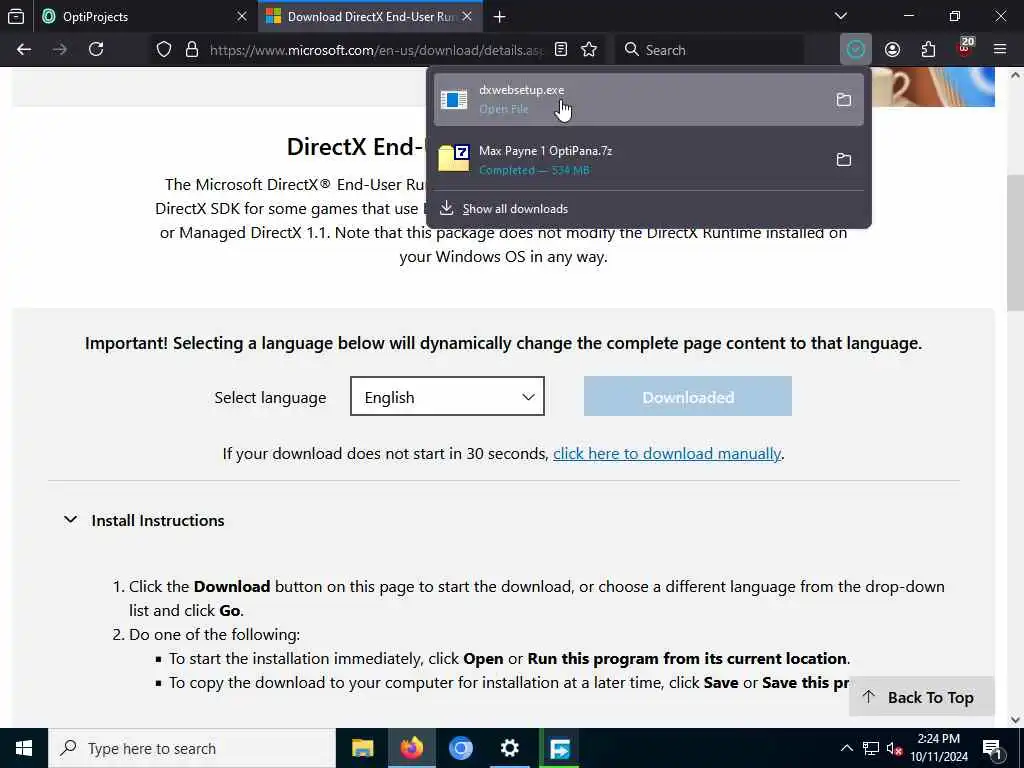Open the extension icon with badge 20

pyautogui.click(x=965, y=48)
